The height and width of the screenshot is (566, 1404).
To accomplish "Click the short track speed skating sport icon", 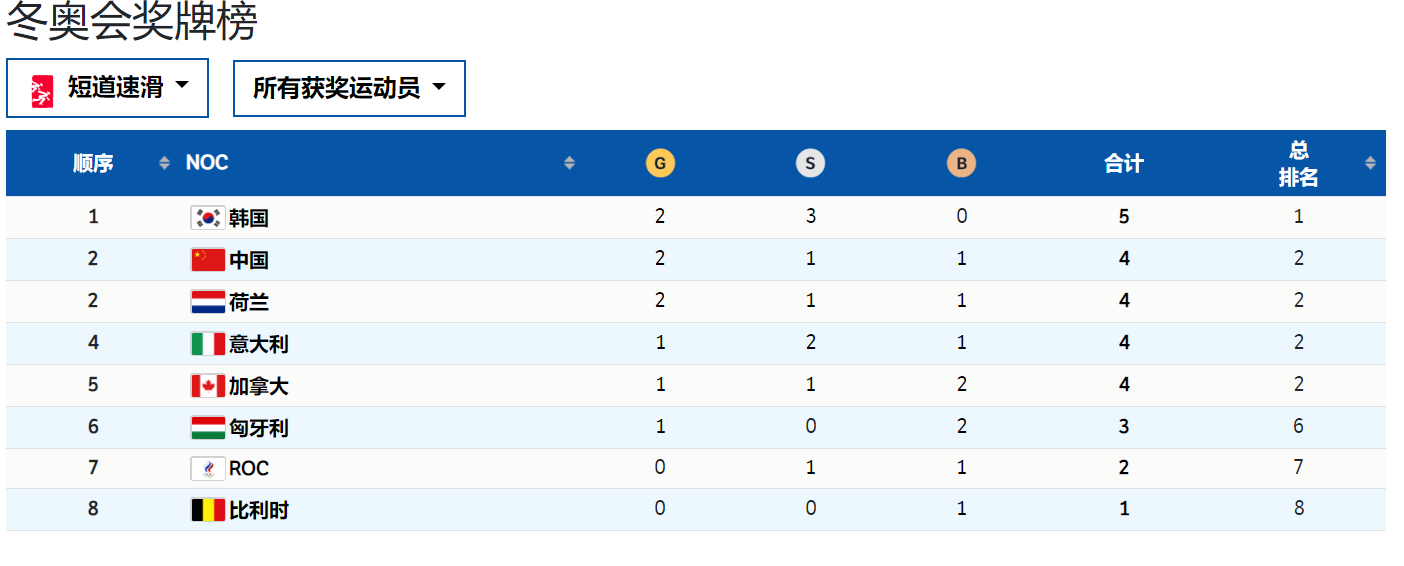I will 42,90.
